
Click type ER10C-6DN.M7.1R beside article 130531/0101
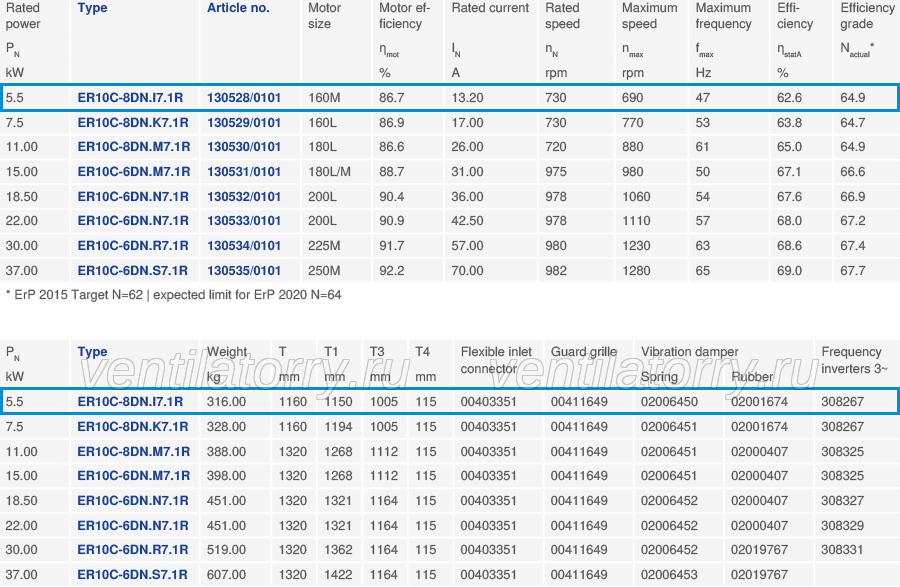click(134, 172)
